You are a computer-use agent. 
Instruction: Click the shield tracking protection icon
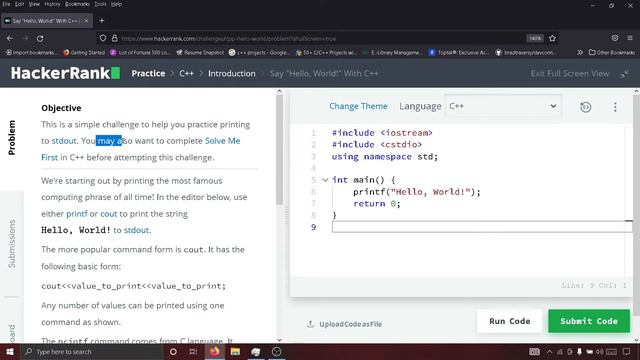click(103, 38)
